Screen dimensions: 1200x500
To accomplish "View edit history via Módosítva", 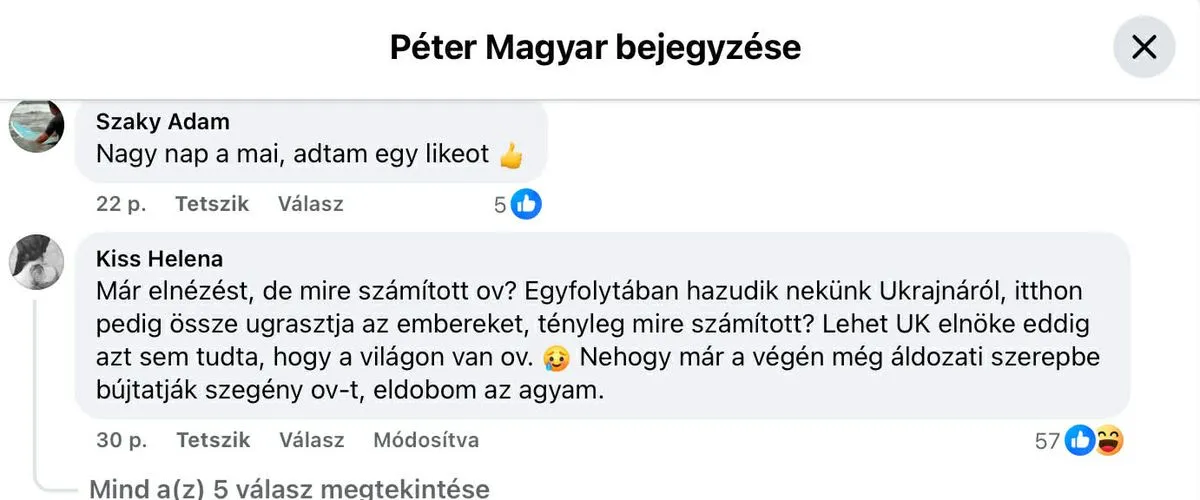I will (426, 440).
